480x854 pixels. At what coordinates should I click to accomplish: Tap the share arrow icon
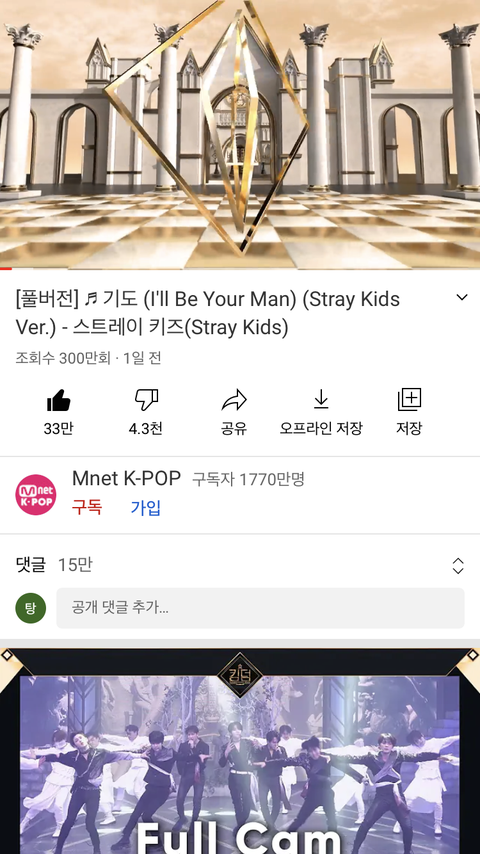[234, 401]
